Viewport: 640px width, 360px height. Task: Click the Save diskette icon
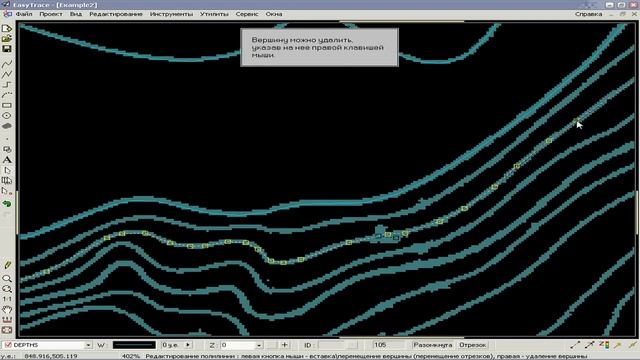[x=7, y=49]
